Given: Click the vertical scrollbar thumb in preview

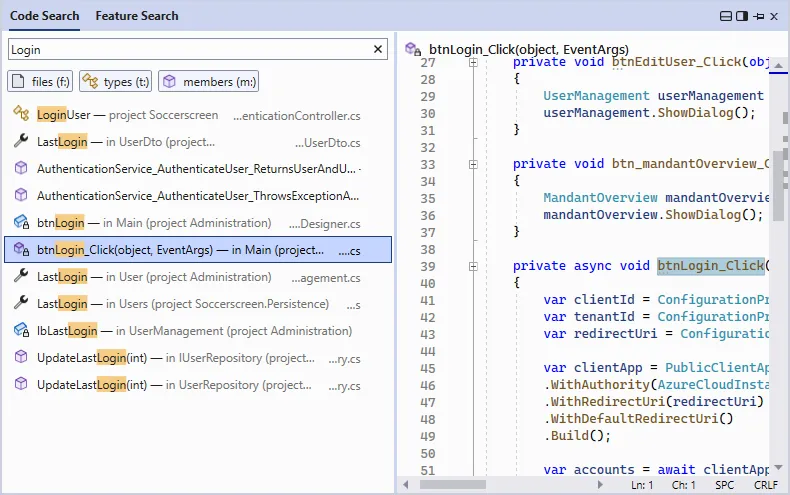Looking at the screenshot, I should coord(778,185).
